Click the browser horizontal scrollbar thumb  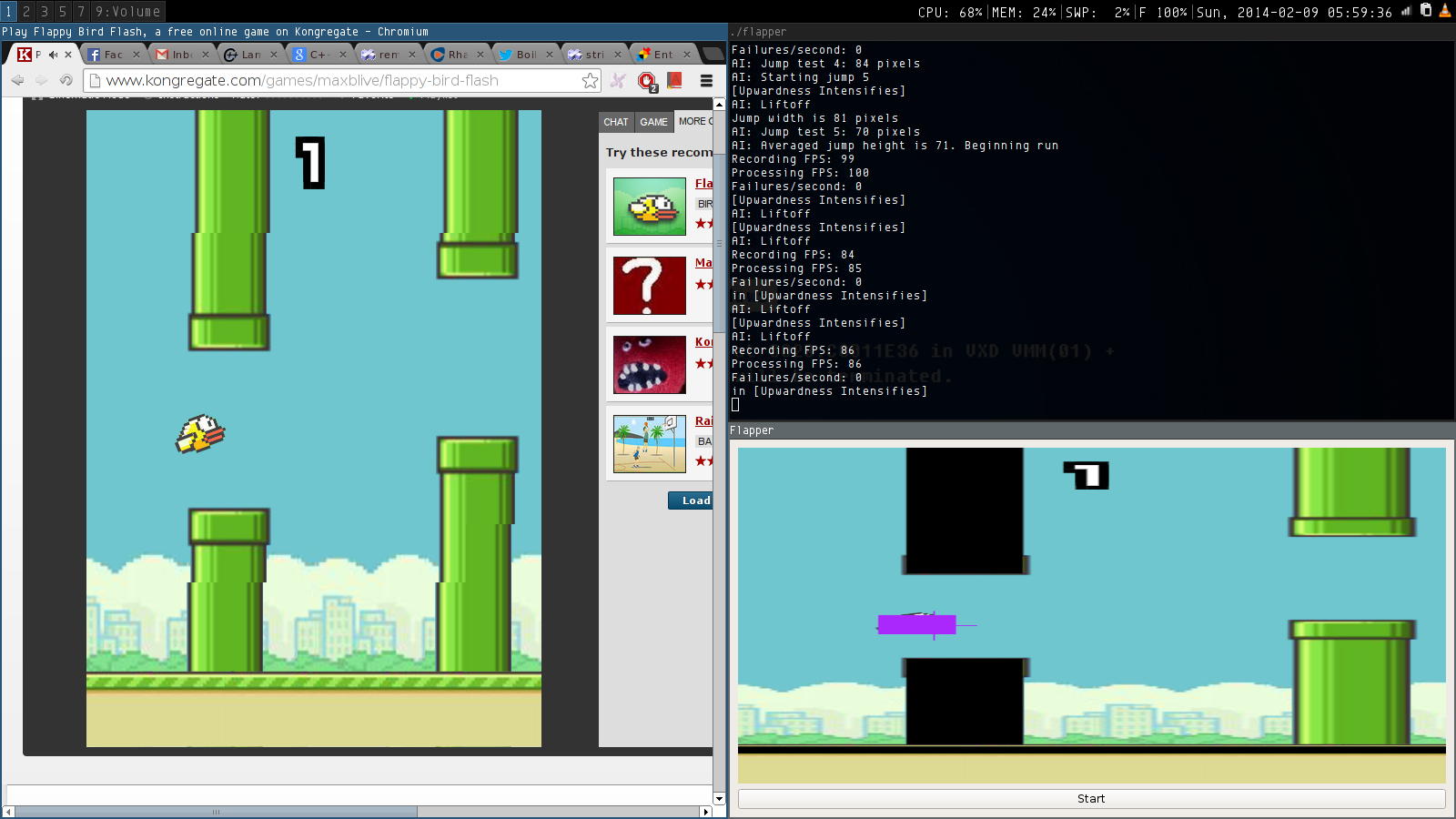tap(217, 812)
